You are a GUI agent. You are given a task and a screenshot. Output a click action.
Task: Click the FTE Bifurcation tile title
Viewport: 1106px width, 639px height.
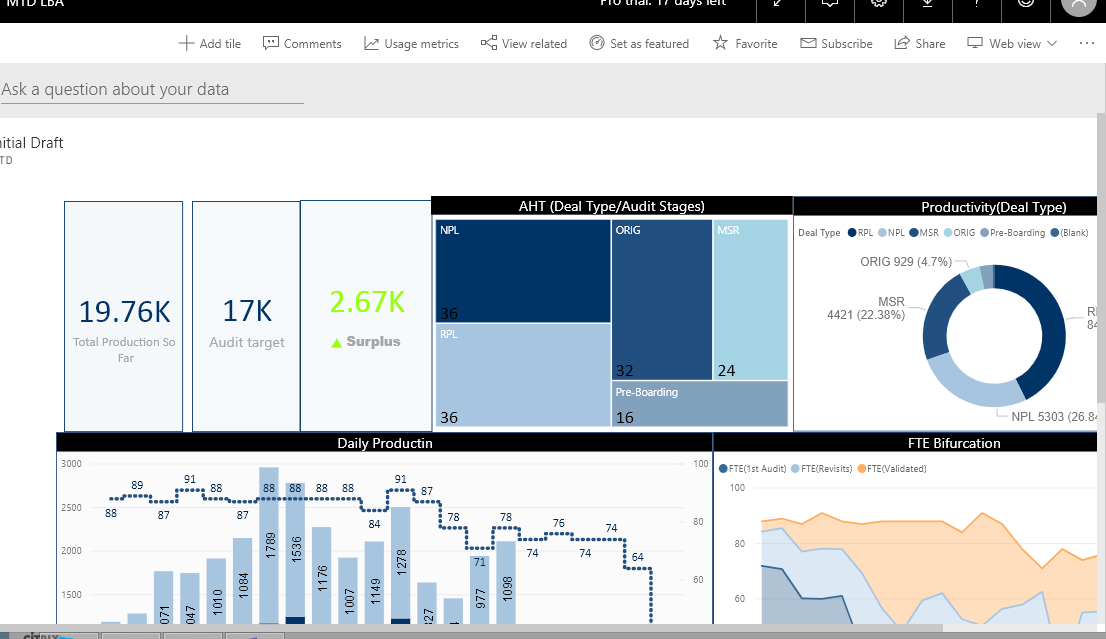(x=954, y=443)
